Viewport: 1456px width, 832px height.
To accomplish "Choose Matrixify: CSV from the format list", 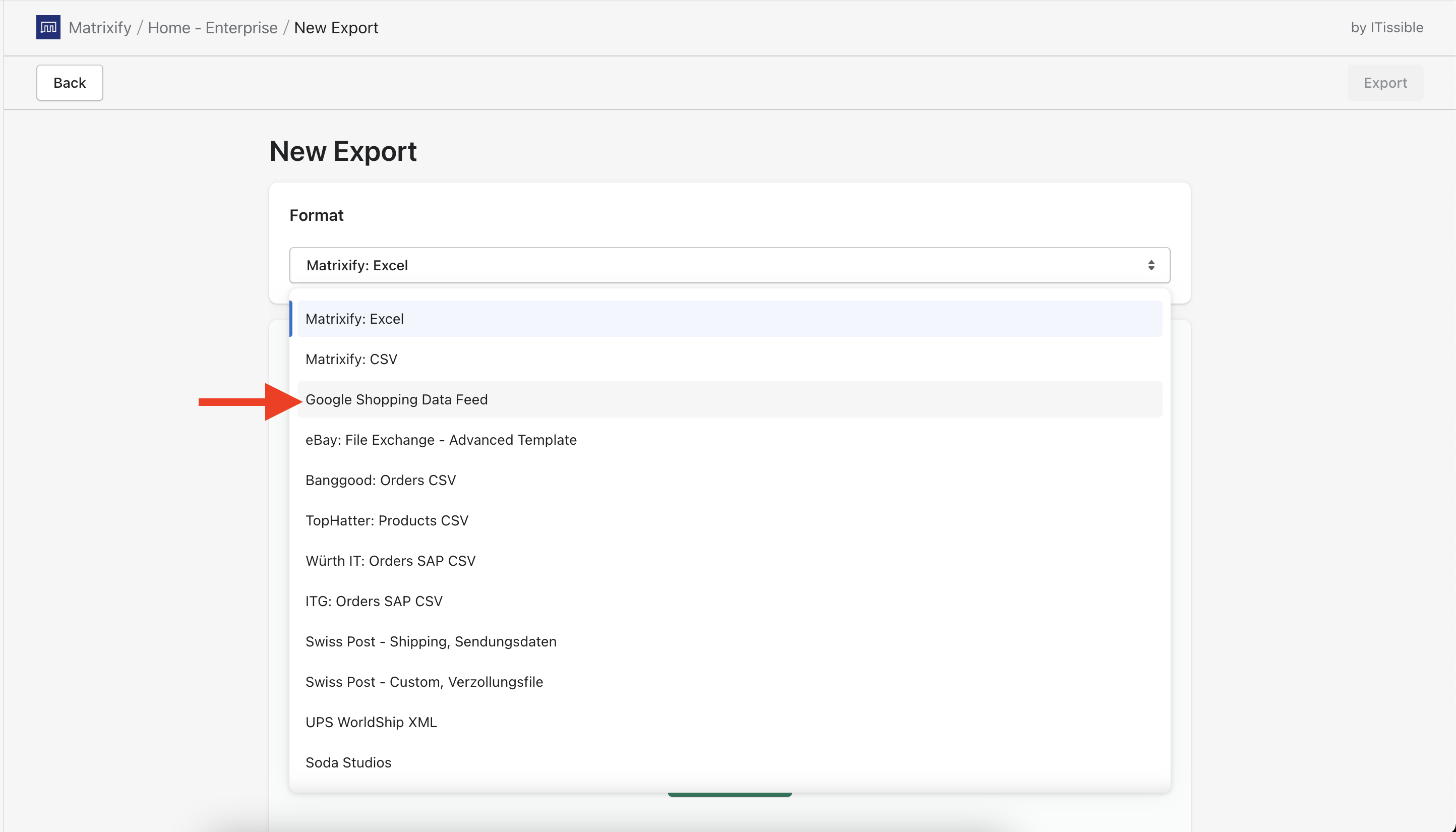I will point(351,359).
